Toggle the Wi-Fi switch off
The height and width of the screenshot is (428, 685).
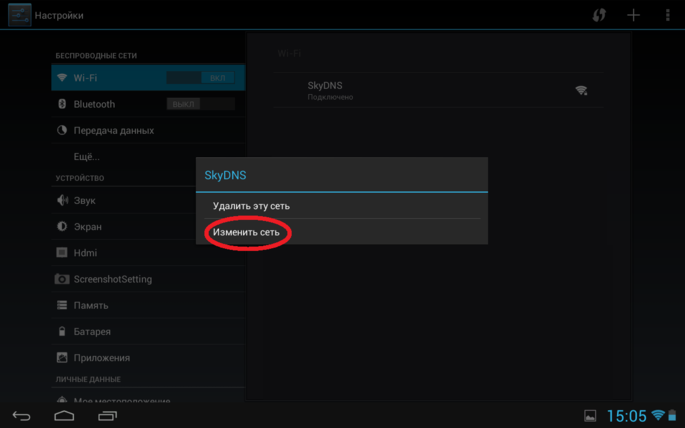201,78
